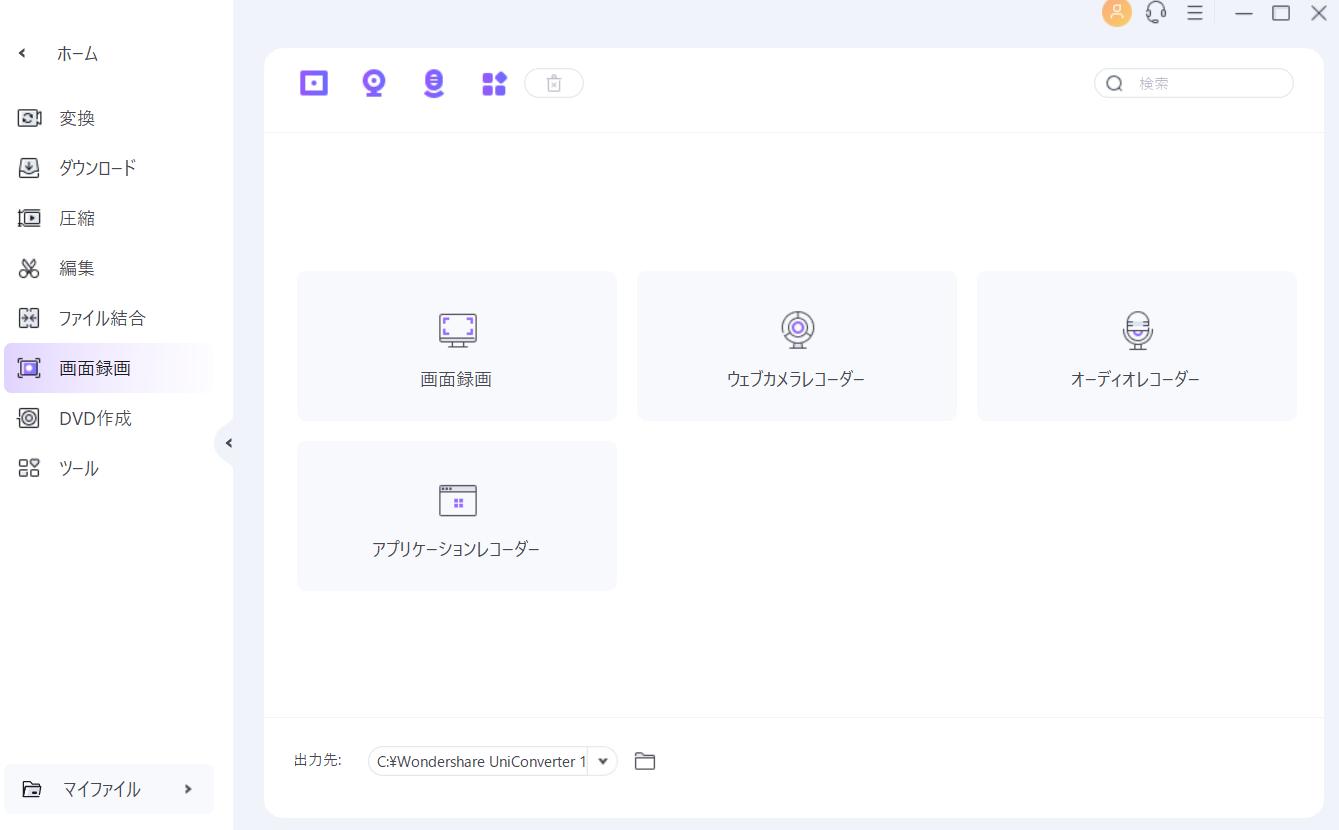The height and width of the screenshot is (830, 1339).
Task: Open the output folder icon
Action: (645, 761)
